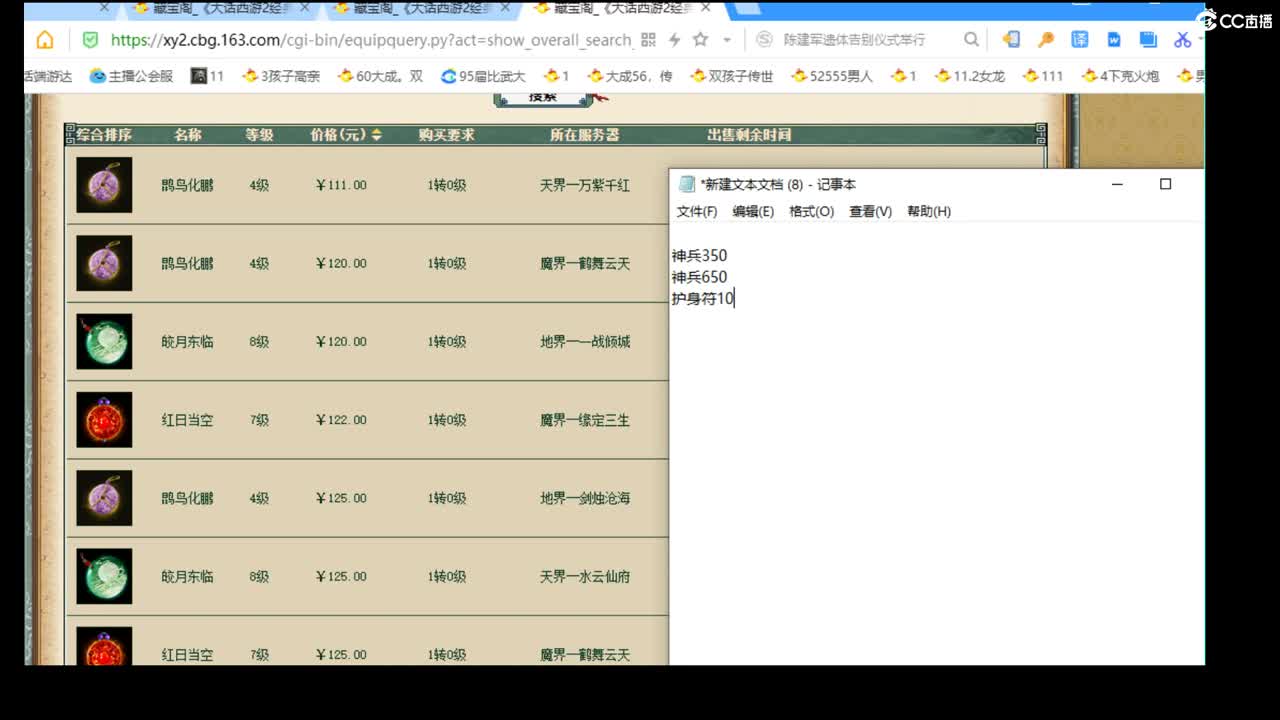Click the red orb icon priced ¥122.00

coord(104,419)
